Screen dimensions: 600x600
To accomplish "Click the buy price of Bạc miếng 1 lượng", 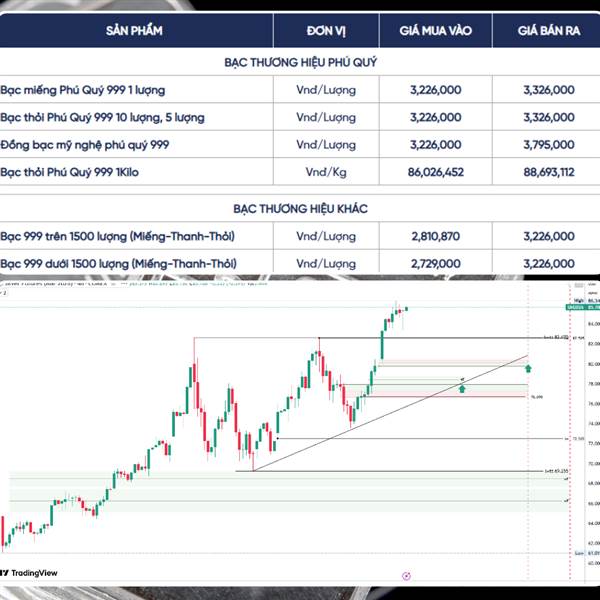I will coord(435,90).
